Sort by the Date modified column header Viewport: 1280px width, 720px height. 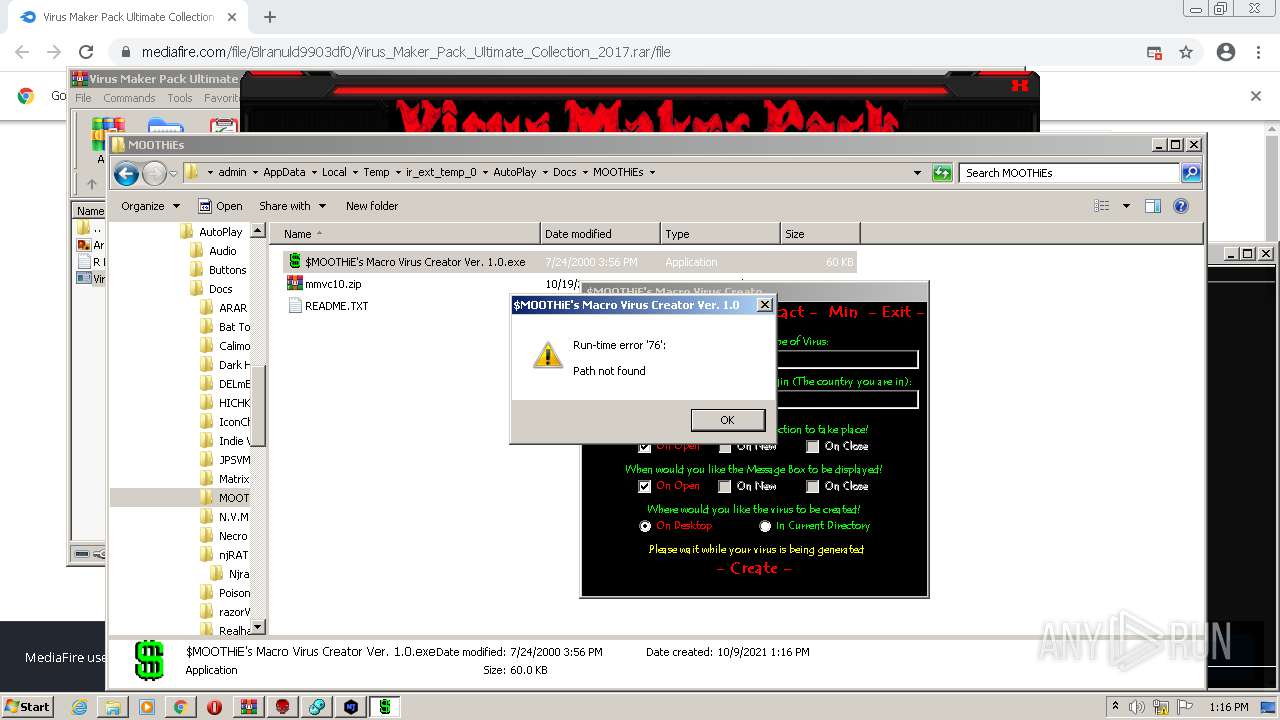(x=600, y=234)
